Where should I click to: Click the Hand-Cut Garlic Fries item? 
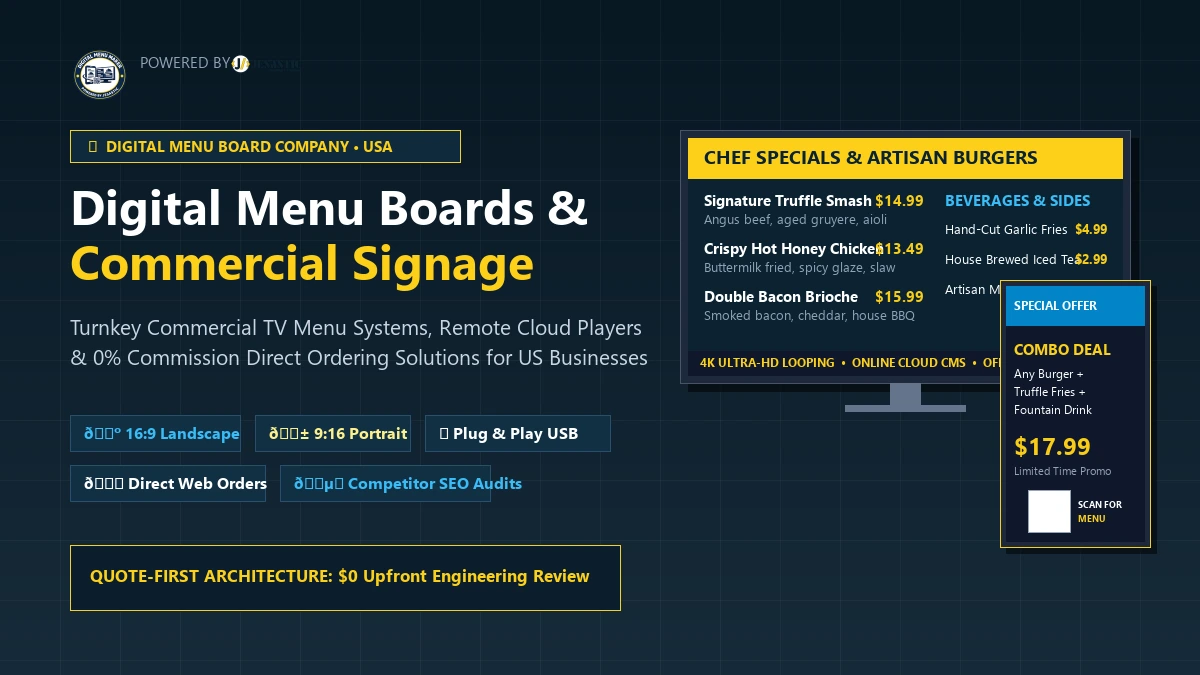point(1006,230)
